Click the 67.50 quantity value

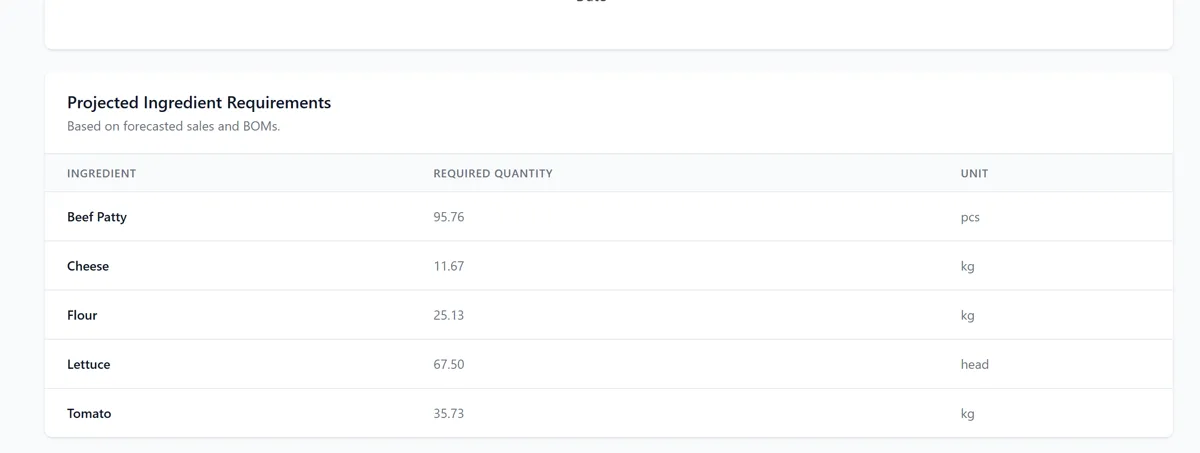click(448, 364)
